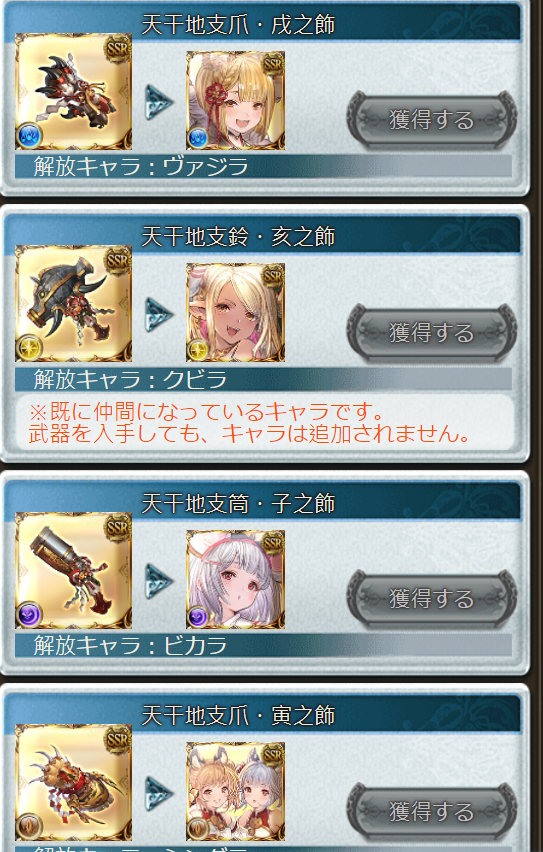
Task: Click arrow between 戌之飾 weapon and ヴァジラ
Action: tap(159, 102)
